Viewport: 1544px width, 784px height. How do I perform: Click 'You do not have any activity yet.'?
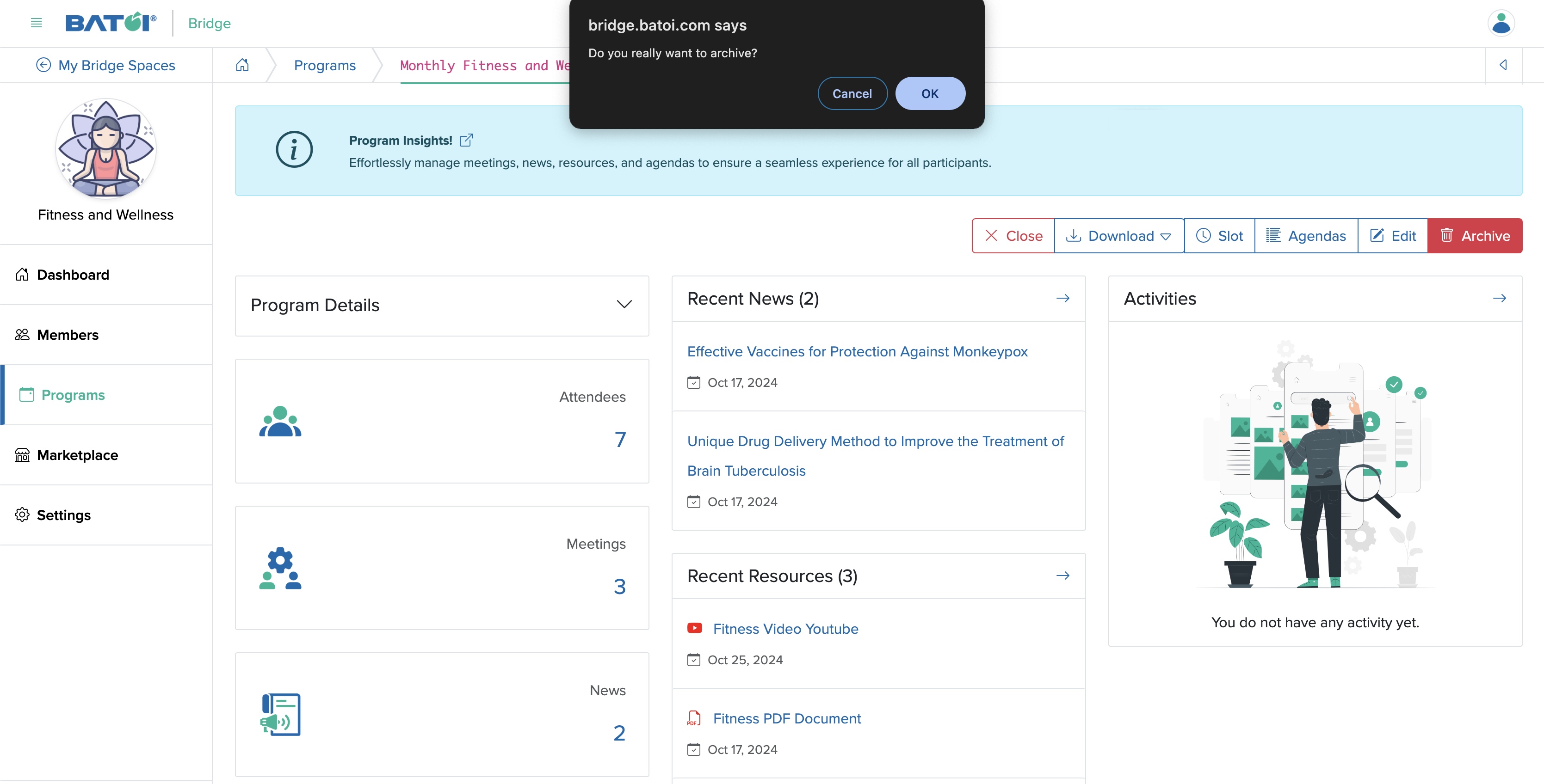(1315, 622)
